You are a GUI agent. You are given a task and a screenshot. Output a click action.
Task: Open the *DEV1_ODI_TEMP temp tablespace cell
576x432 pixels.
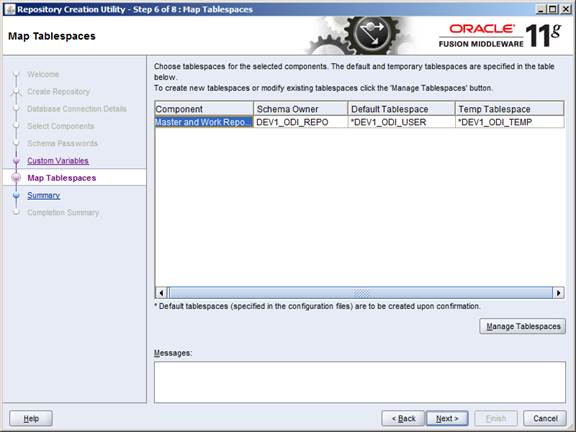point(510,122)
